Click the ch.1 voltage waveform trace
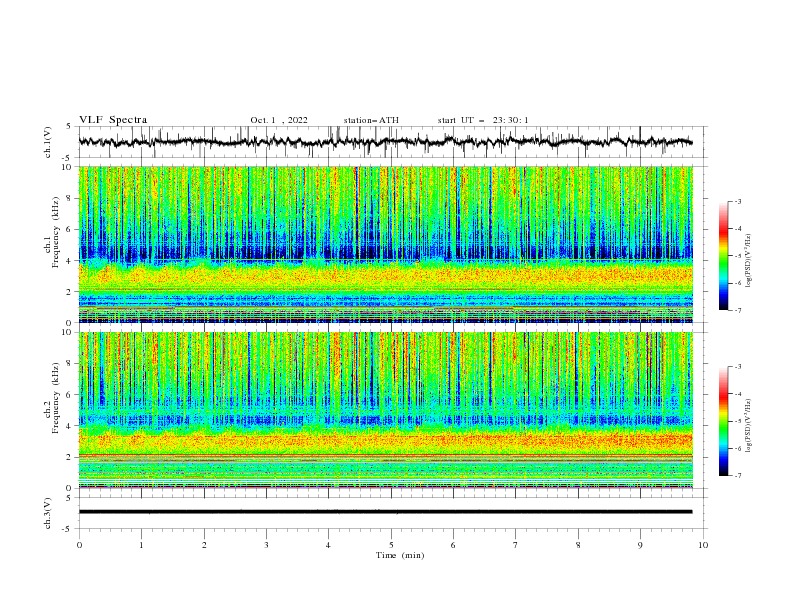Image resolution: width=792 pixels, height=612 pixels. click(385, 142)
